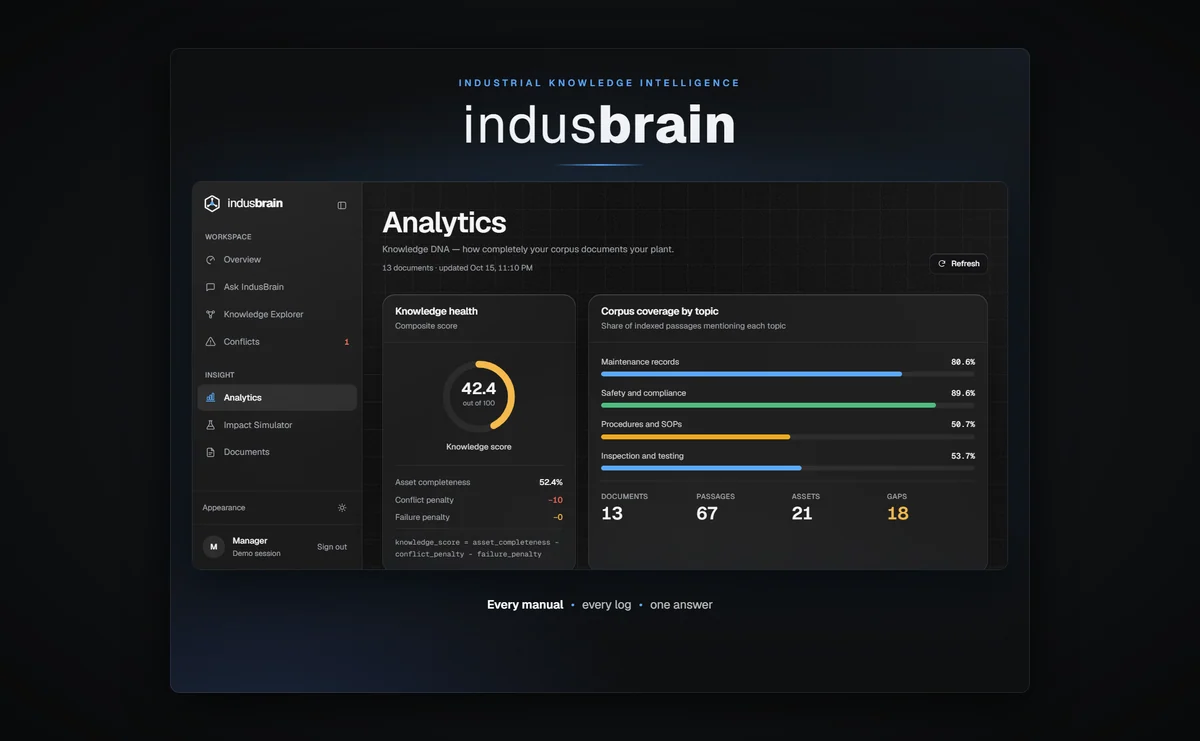Open Ask IndusBrain in sidebar
The width and height of the screenshot is (1200, 741).
(x=277, y=287)
